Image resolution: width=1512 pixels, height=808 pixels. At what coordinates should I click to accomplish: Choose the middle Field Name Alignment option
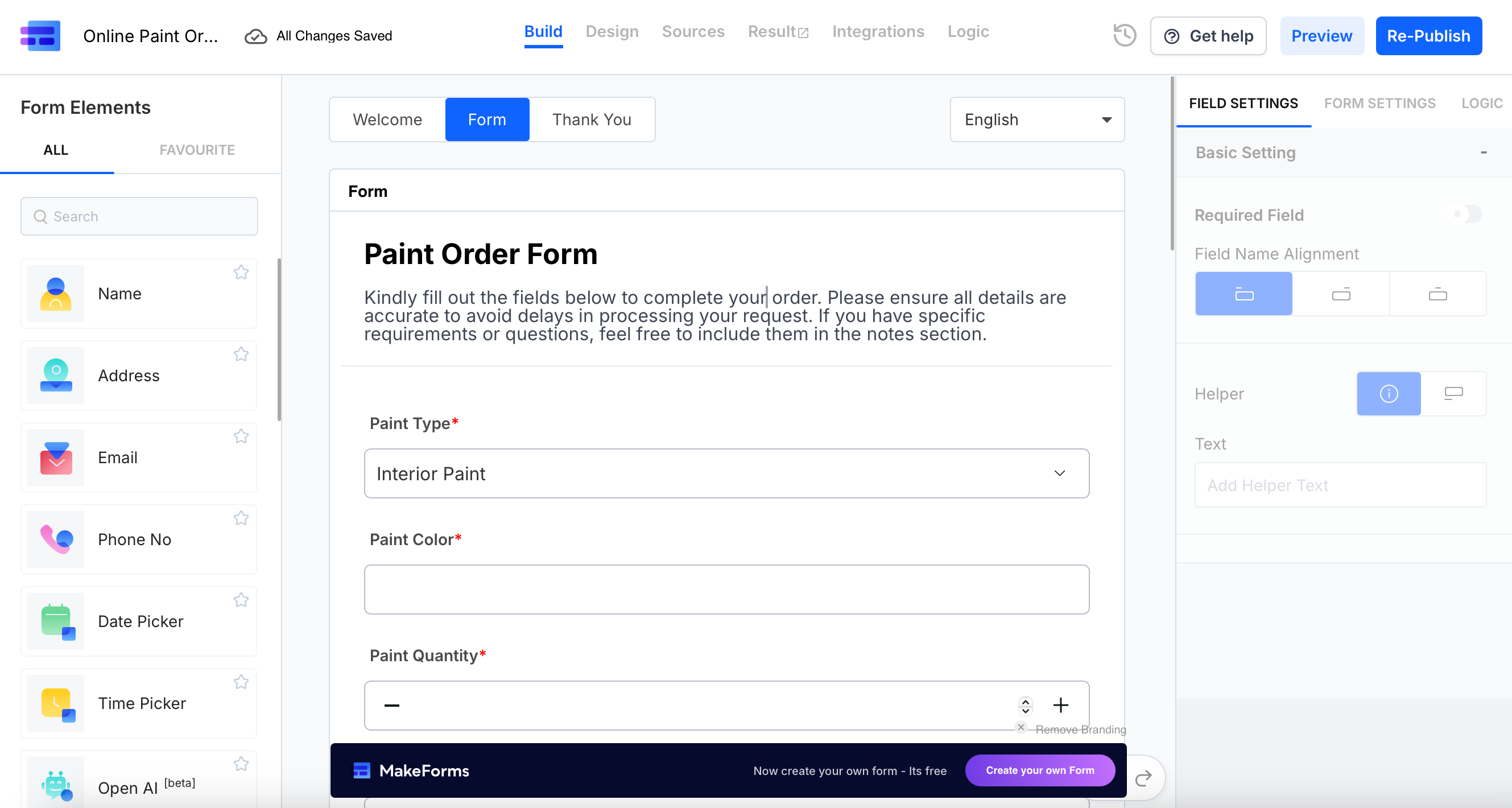[1341, 294]
